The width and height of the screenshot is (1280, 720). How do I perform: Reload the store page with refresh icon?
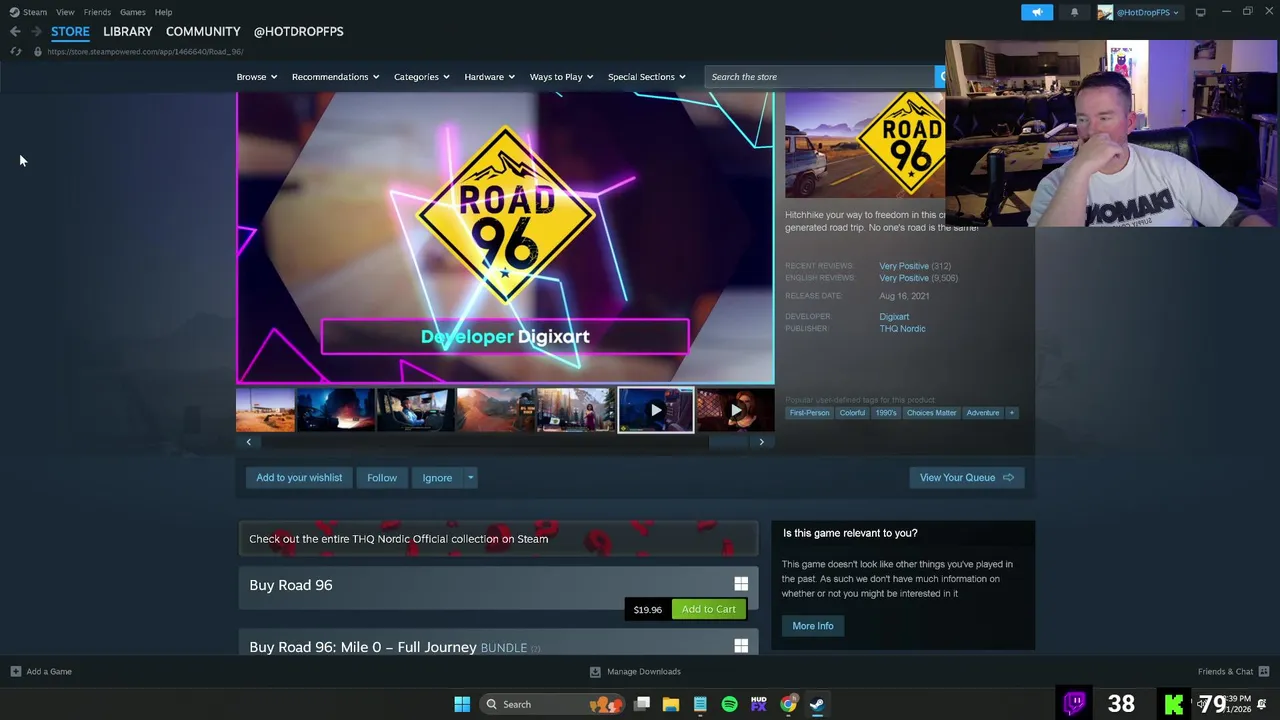click(x=16, y=52)
